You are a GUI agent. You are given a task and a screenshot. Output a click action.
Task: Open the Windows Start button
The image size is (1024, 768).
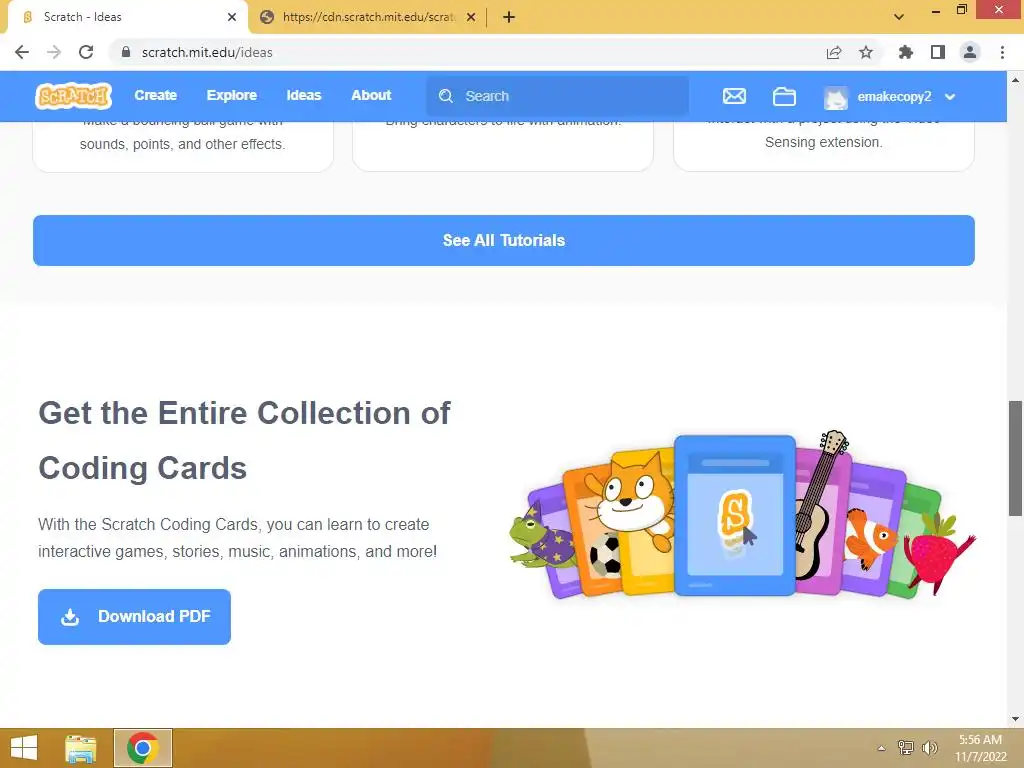pyautogui.click(x=24, y=748)
